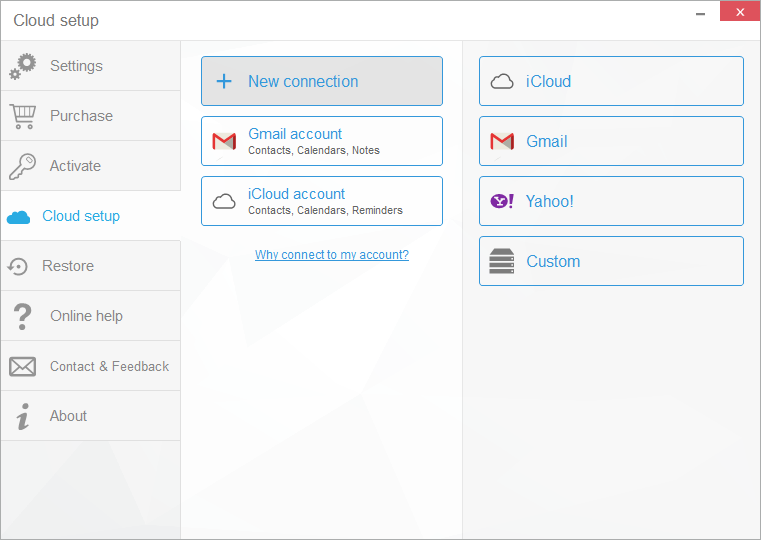Open Online help label
Screen dimensions: 761x540
[86, 316]
